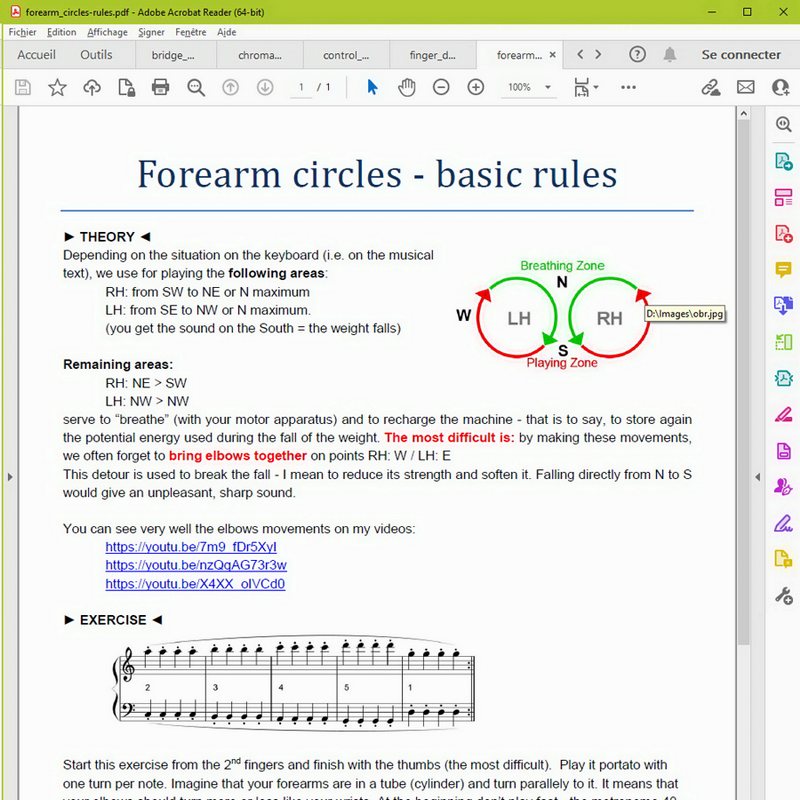
Task: Open the youtu.be/7m9_fDr5XyI link
Action: [x=191, y=547]
